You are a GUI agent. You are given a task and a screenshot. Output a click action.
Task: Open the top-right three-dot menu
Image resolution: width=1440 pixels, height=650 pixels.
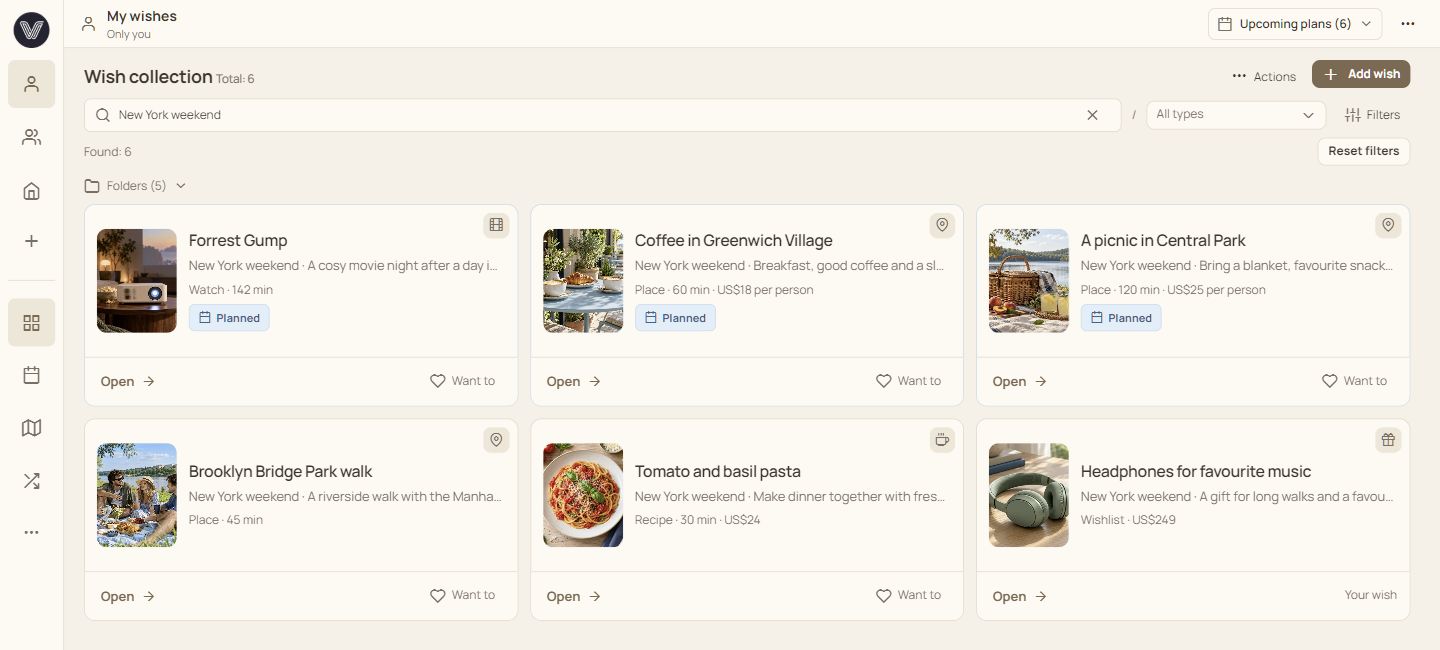1408,24
